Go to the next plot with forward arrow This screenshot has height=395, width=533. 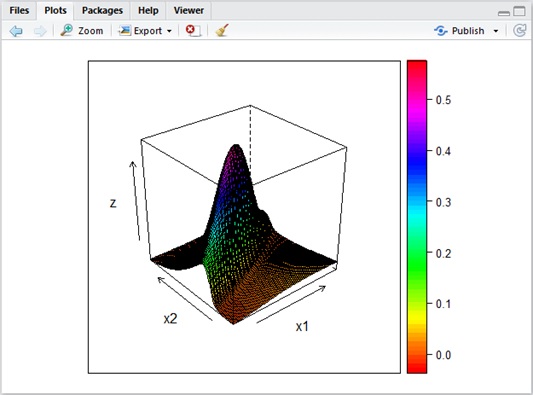pos(40,31)
